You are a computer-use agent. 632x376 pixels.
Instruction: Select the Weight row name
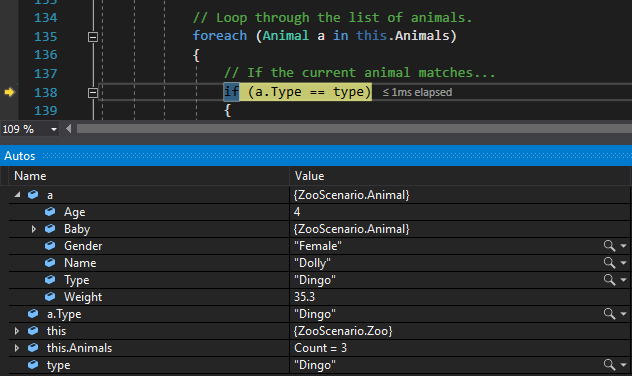[83, 297]
